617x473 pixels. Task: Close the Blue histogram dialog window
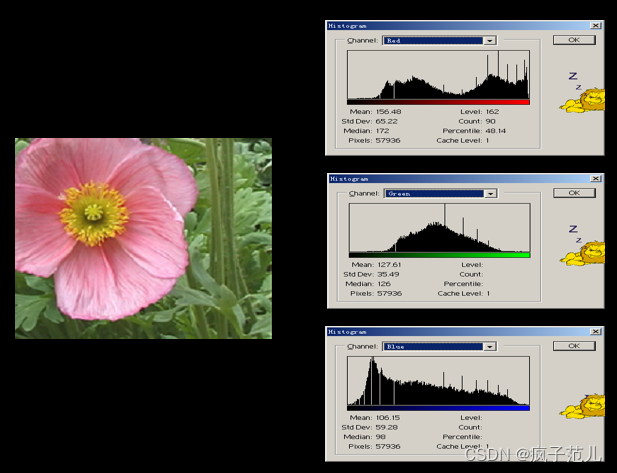(596, 332)
